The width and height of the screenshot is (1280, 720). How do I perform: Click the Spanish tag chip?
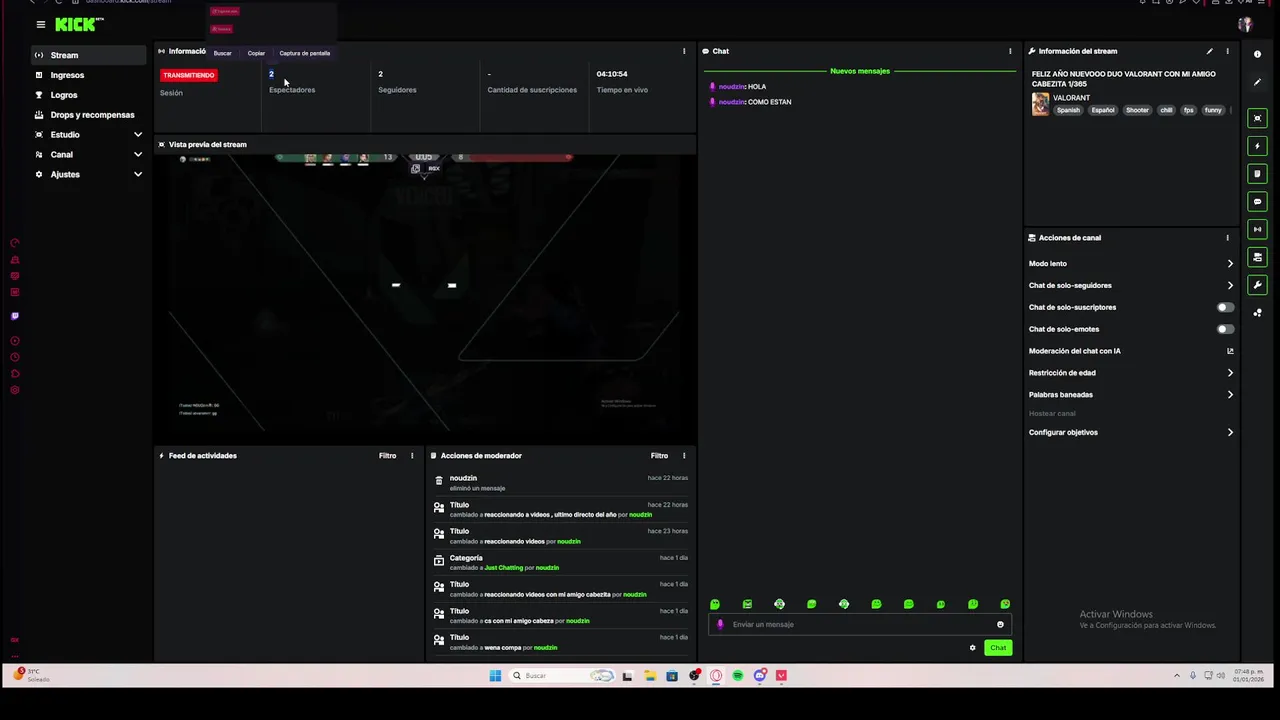tap(1068, 110)
